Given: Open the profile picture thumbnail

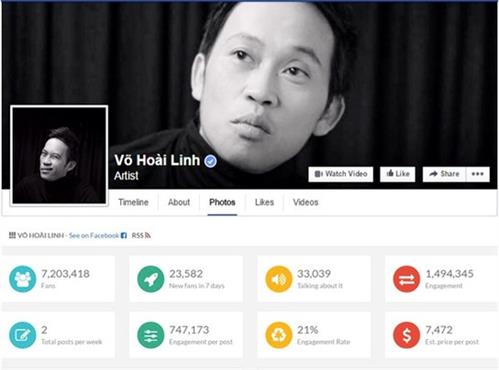Looking at the screenshot, I should click(59, 155).
